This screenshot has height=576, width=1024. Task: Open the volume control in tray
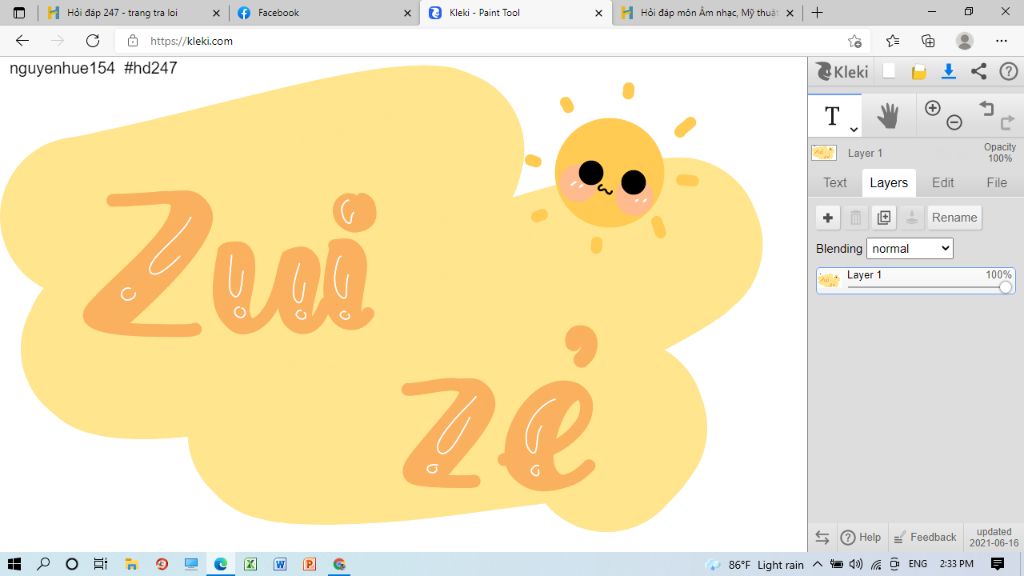[856, 564]
